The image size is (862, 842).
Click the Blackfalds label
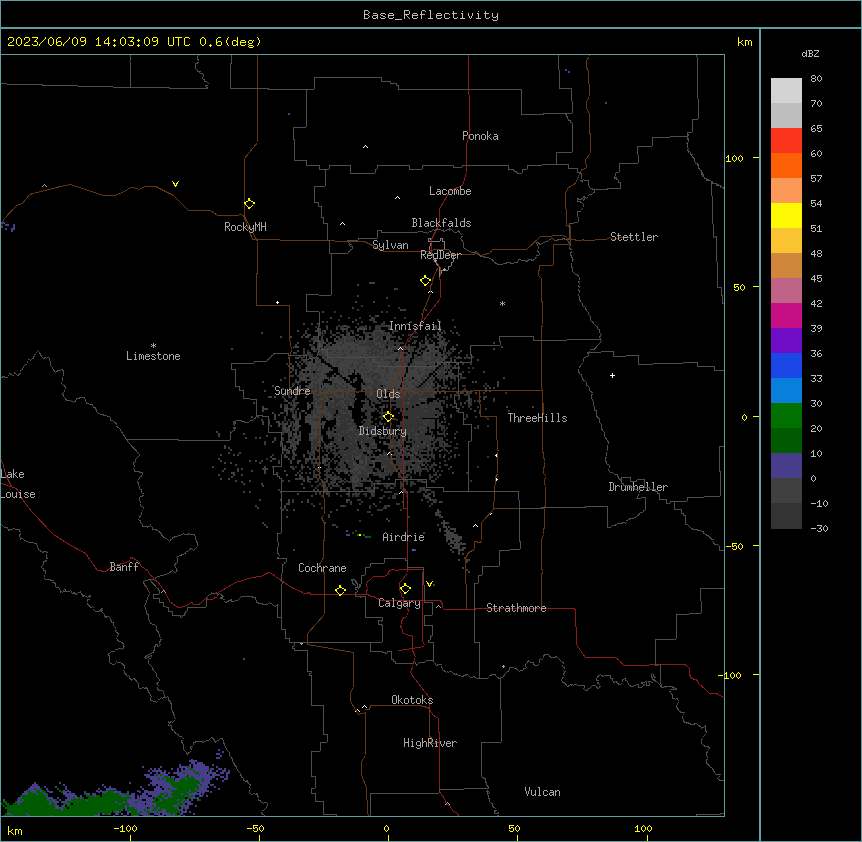441,223
